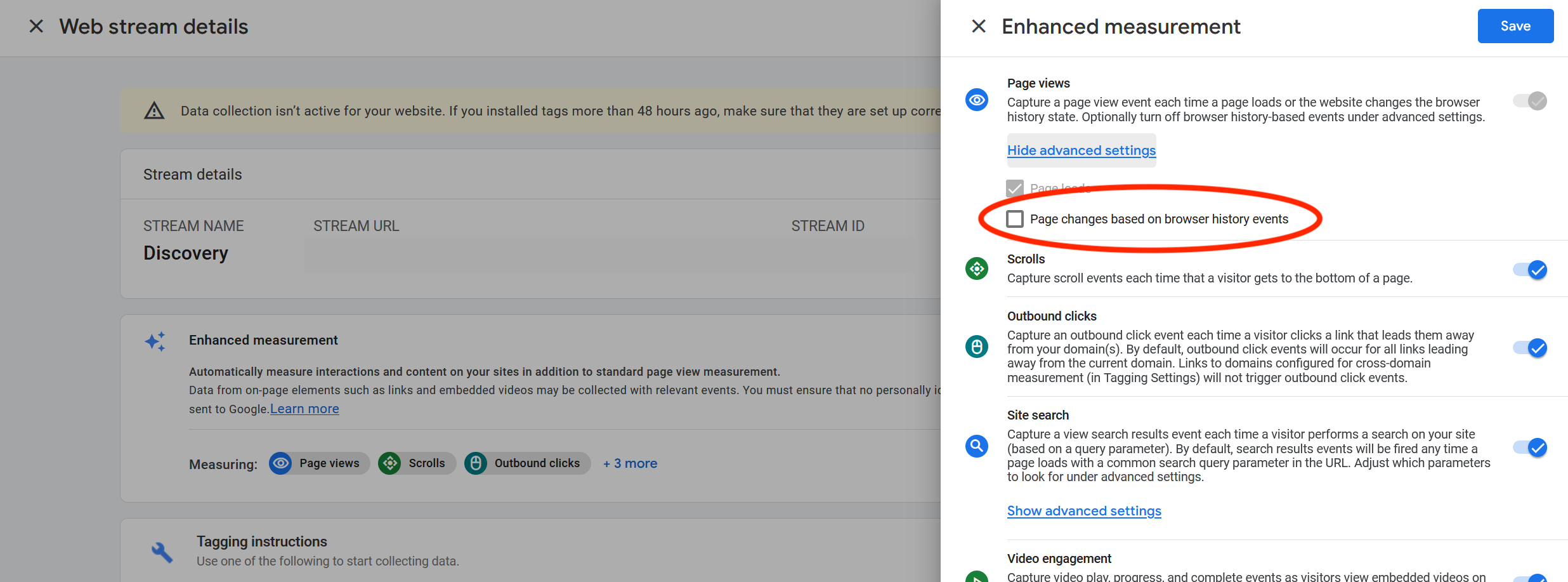Click the warning triangle icon

click(154, 111)
